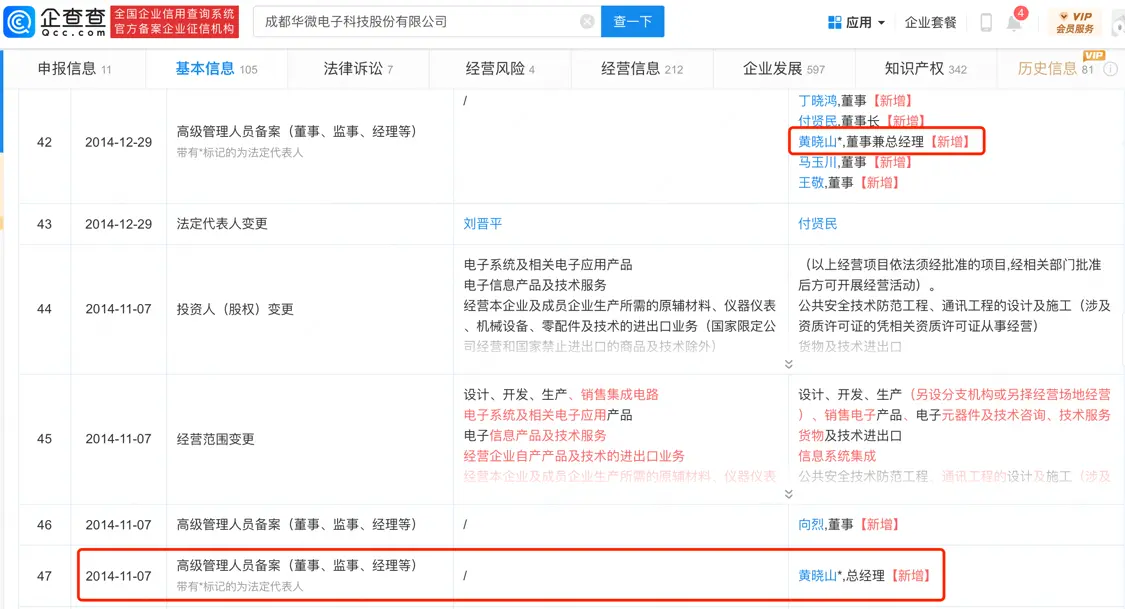1125x609 pixels.
Task: Switch to 申报信息 tab
Action: 74,69
